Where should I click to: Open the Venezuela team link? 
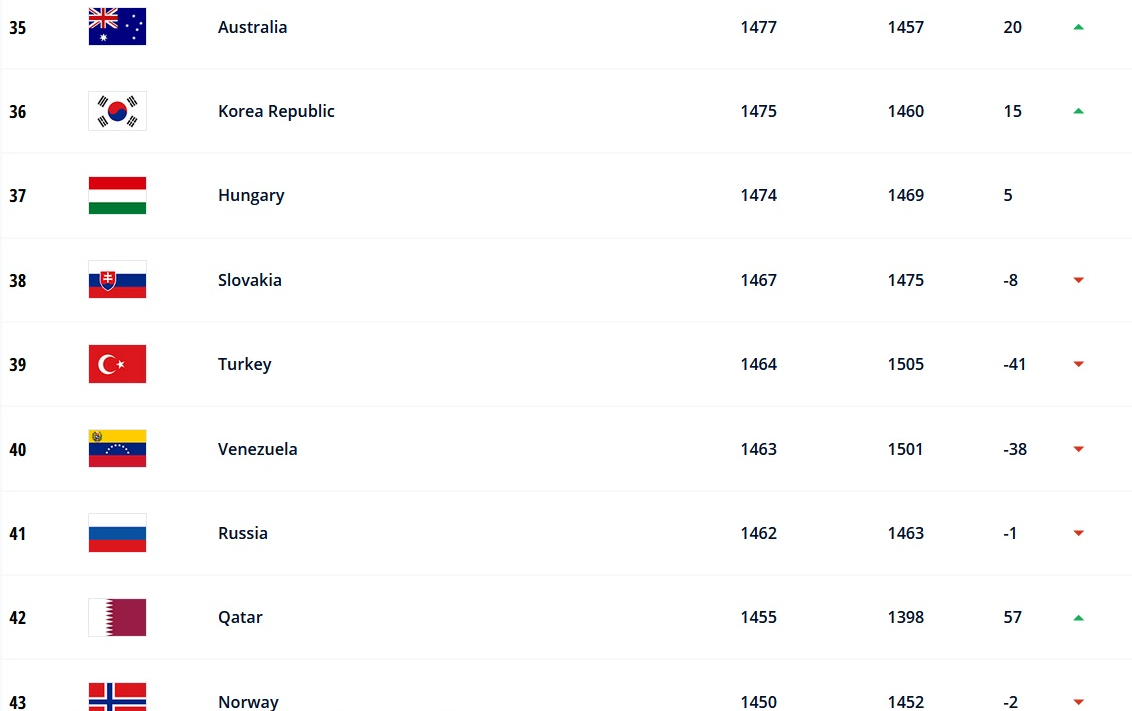[257, 449]
